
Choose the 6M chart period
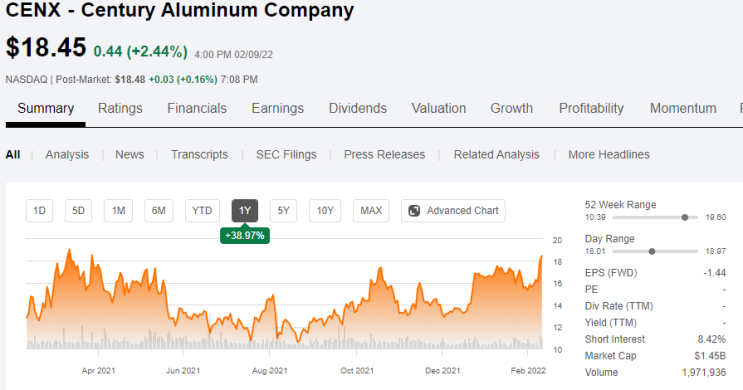click(159, 211)
